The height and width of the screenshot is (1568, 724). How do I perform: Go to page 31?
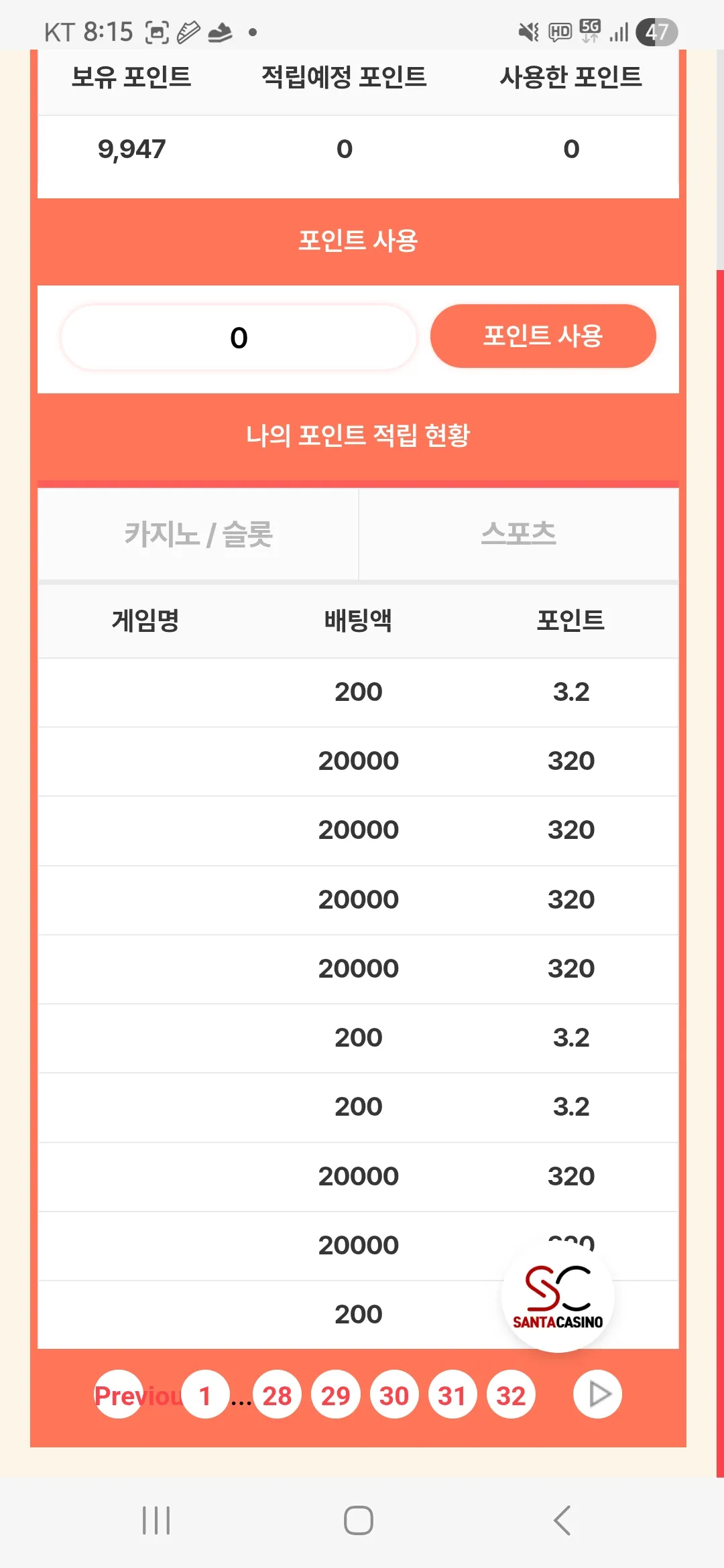(452, 1394)
